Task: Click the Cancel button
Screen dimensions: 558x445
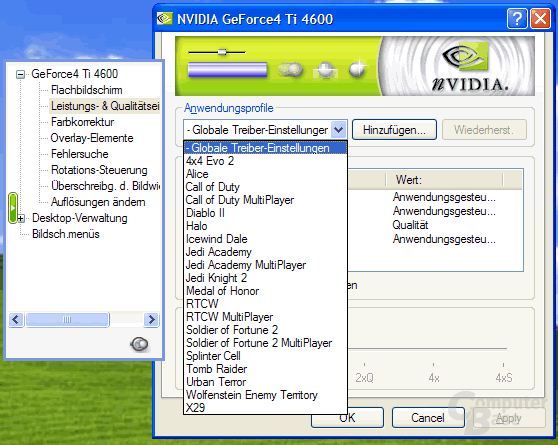Action: click(428, 418)
